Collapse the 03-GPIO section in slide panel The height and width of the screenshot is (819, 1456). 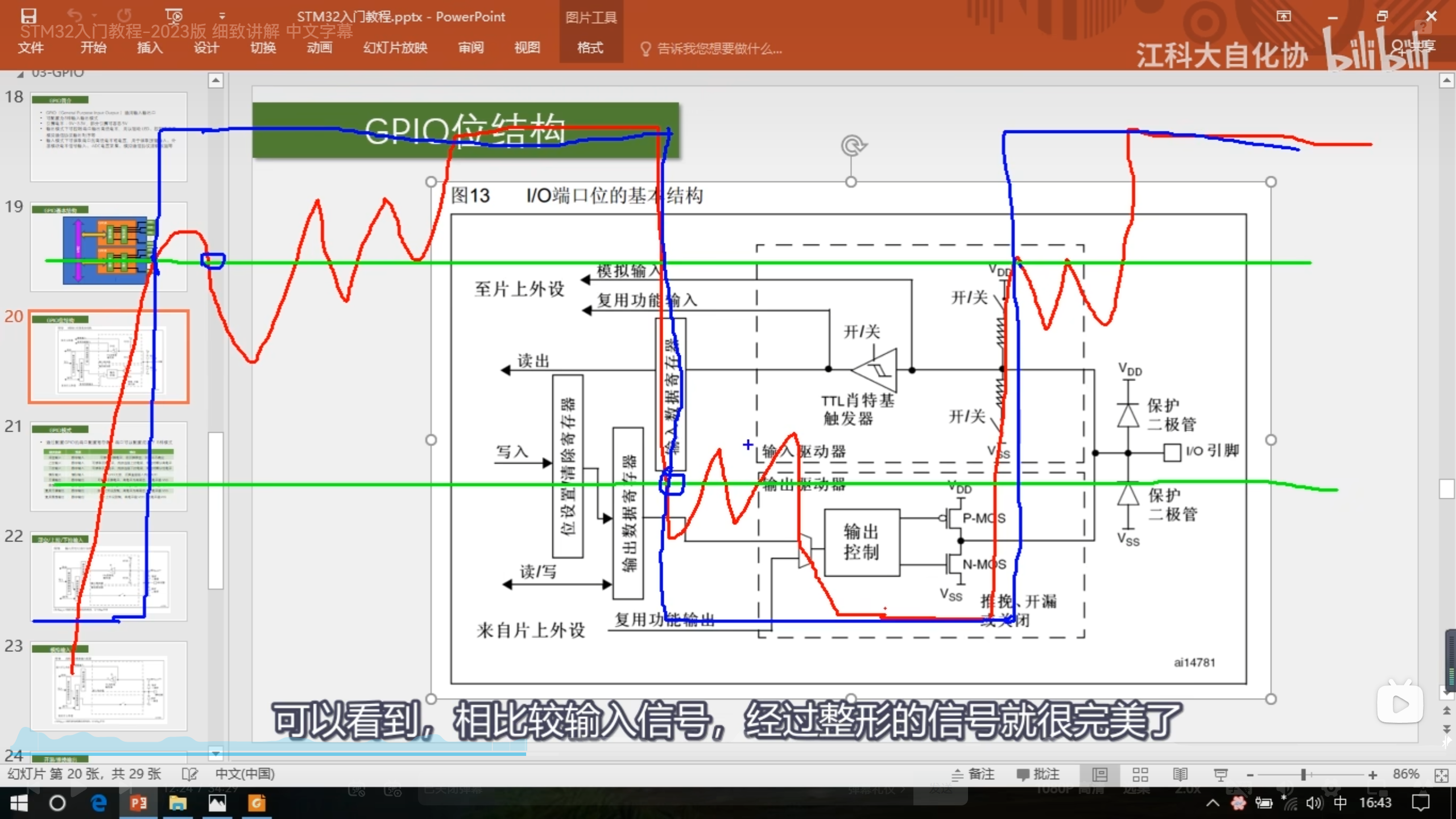pos(21,74)
